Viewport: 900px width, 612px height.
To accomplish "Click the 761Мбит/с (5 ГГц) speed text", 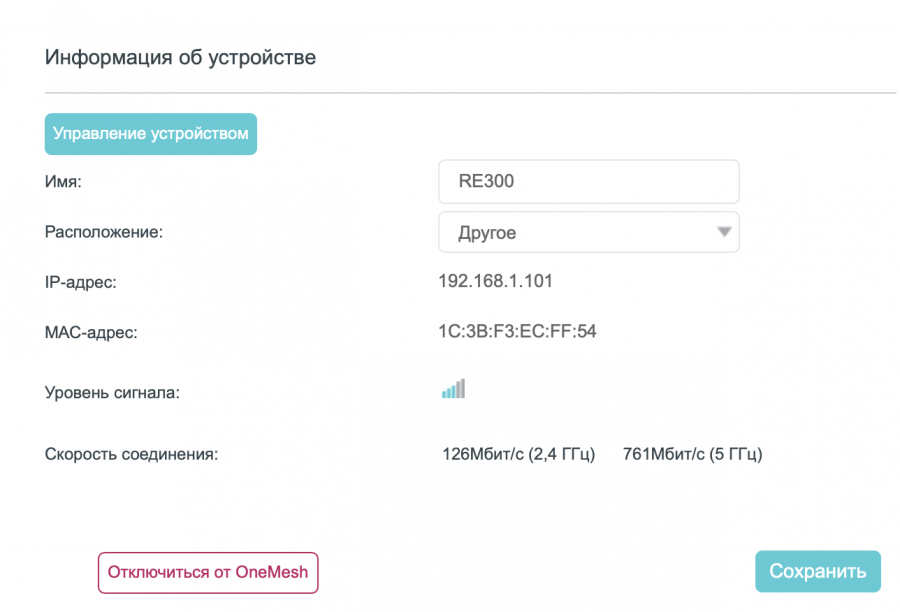I will 692,454.
